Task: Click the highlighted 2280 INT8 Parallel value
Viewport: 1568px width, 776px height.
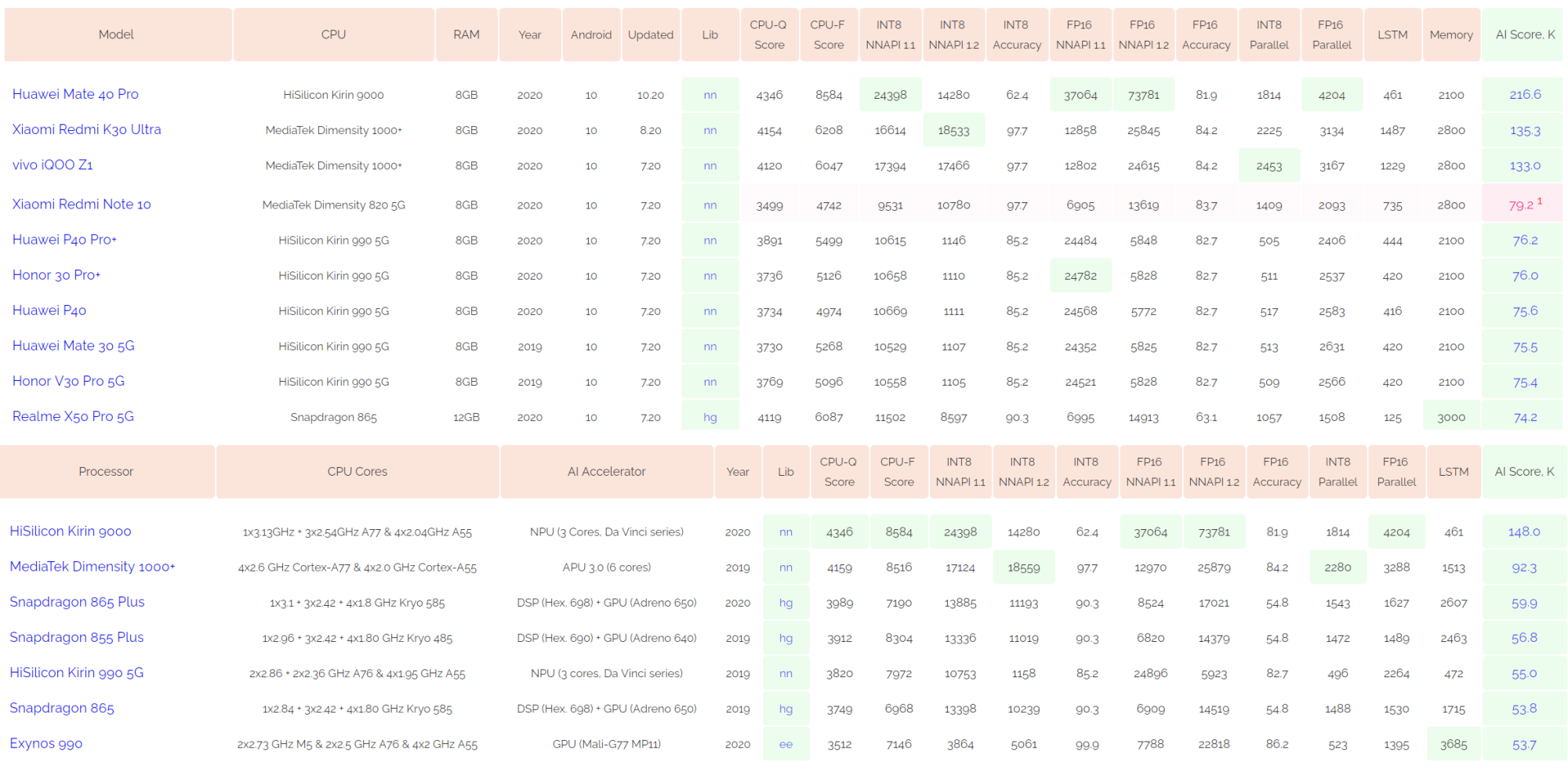Action: pyautogui.click(x=1338, y=567)
